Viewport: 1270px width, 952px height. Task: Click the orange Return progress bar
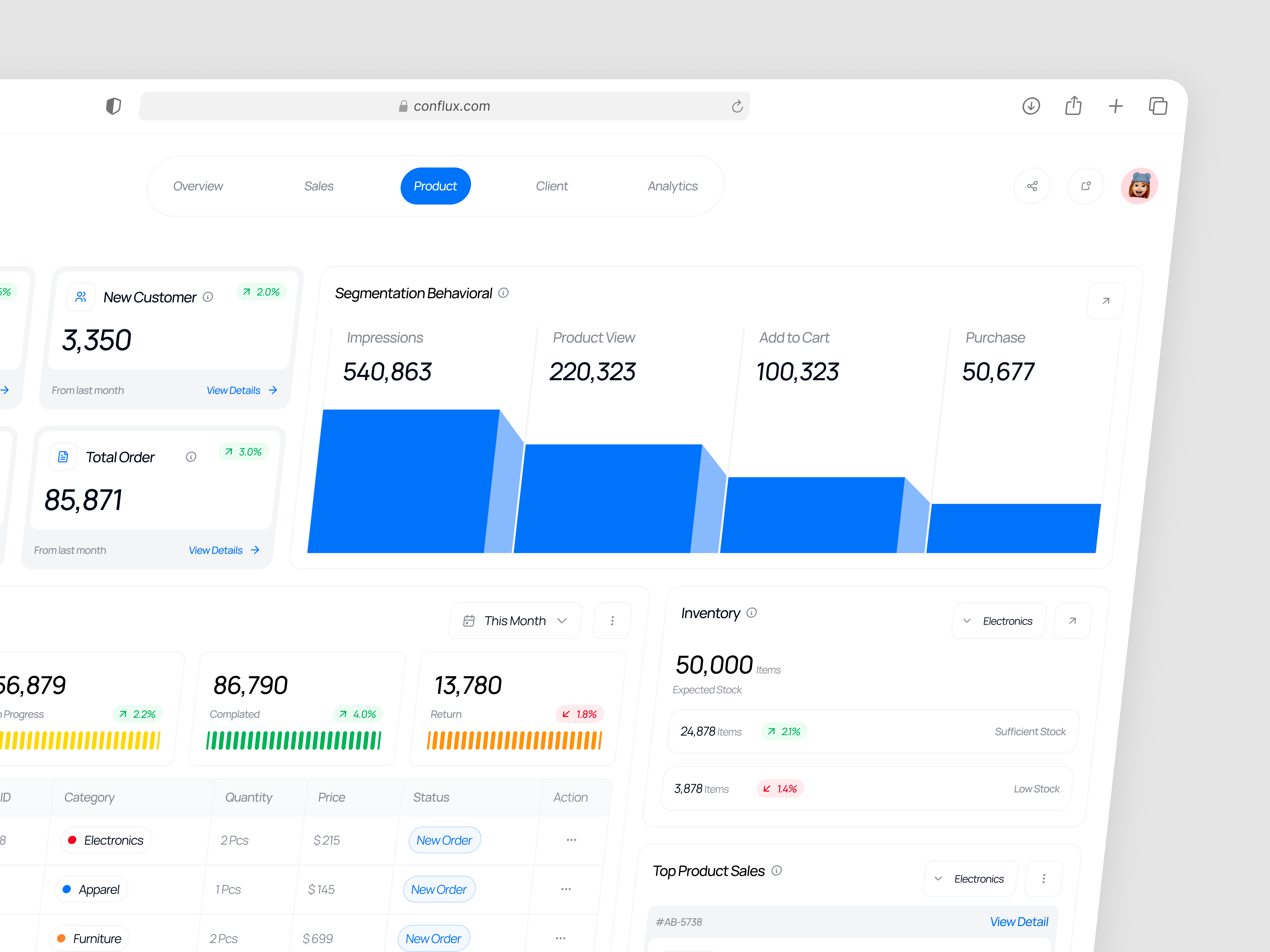pyautogui.click(x=514, y=740)
